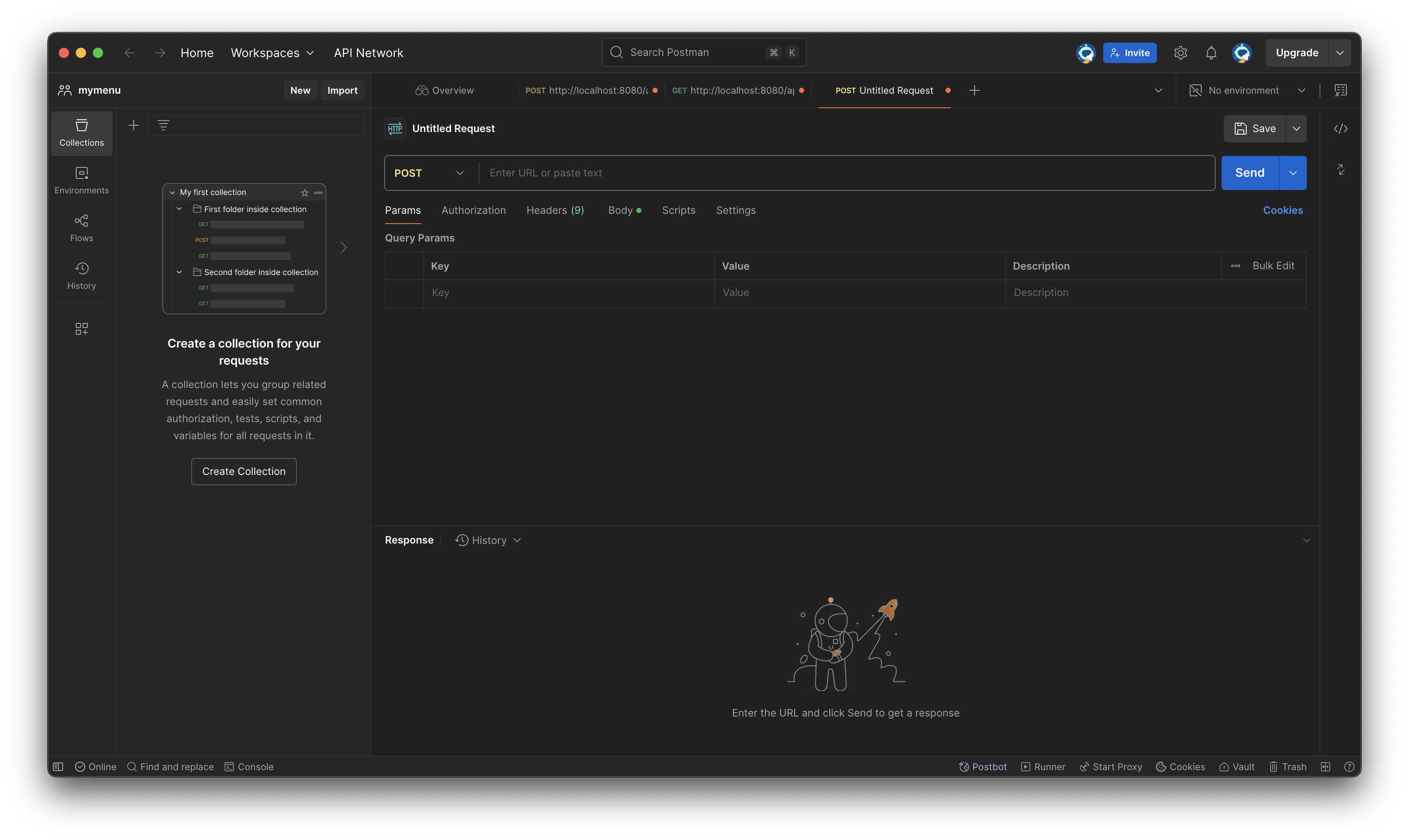Open the code snippet panel icon
This screenshot has height=840, width=1409.
pyautogui.click(x=1340, y=129)
